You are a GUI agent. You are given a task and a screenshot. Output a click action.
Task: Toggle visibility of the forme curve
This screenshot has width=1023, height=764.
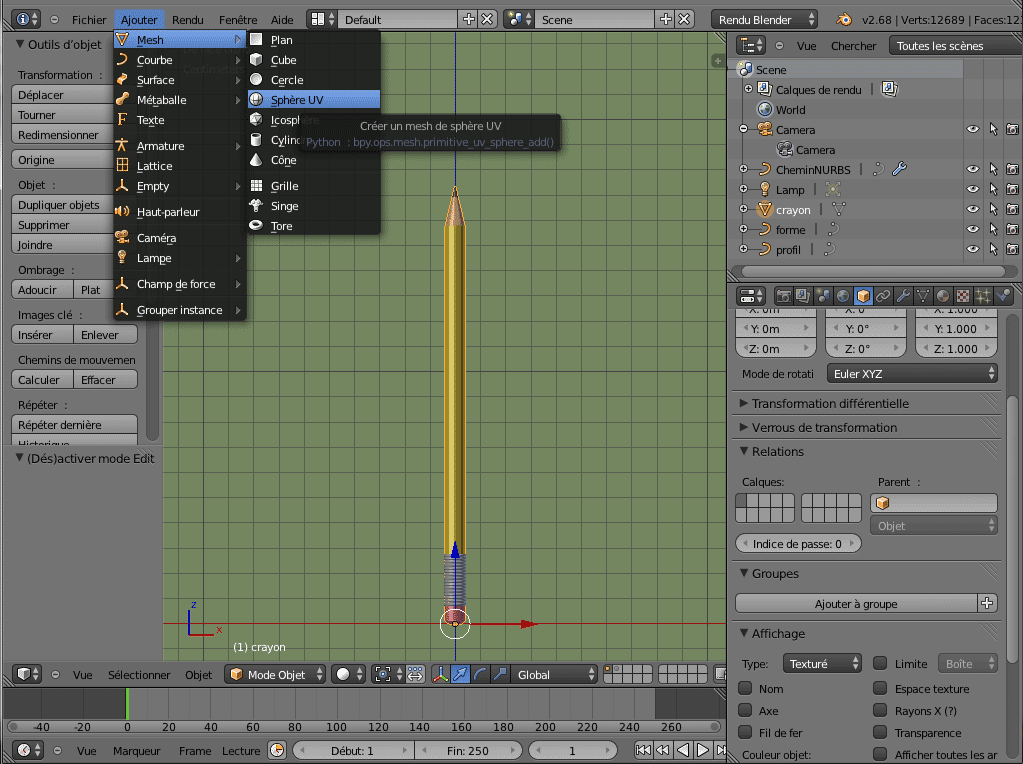pos(973,229)
